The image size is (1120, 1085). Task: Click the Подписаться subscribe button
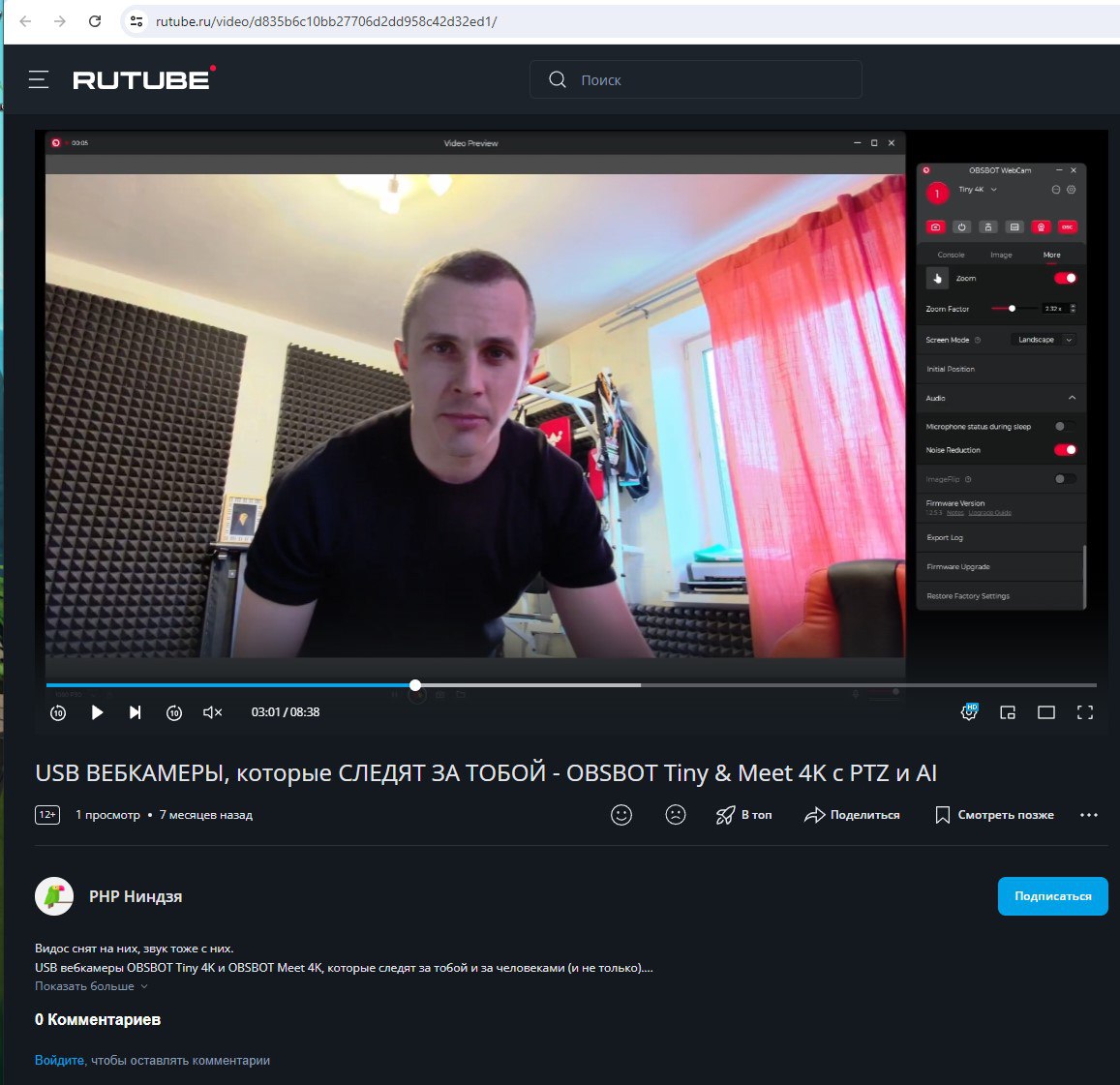click(x=1052, y=896)
